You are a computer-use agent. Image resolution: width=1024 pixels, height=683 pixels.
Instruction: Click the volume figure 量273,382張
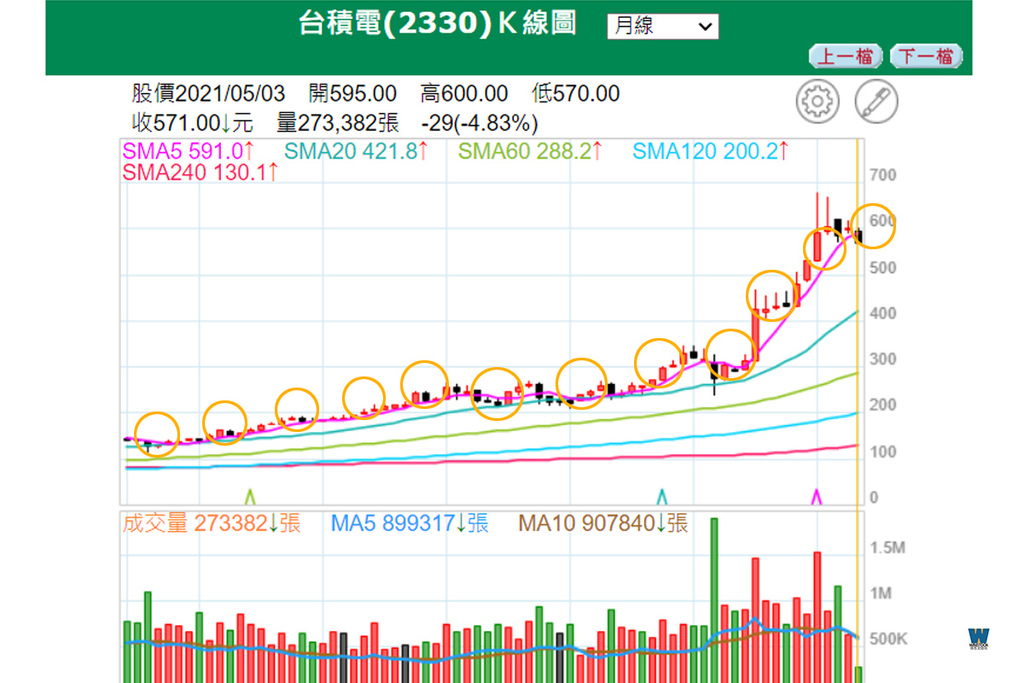click(338, 123)
